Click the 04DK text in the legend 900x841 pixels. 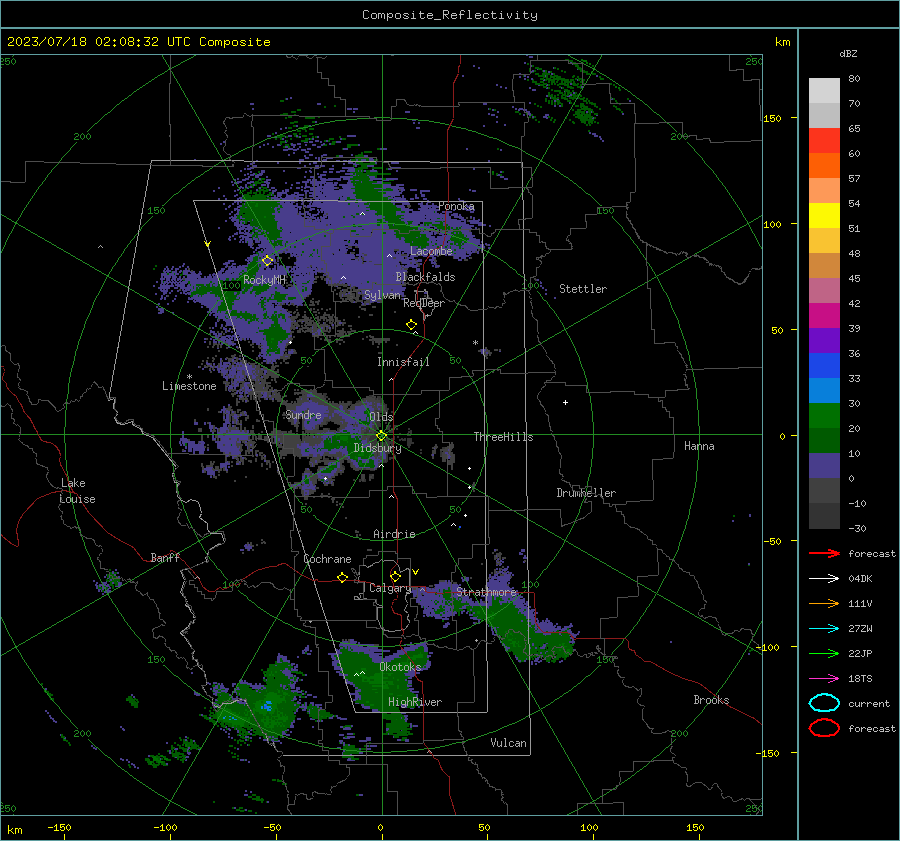point(860,578)
